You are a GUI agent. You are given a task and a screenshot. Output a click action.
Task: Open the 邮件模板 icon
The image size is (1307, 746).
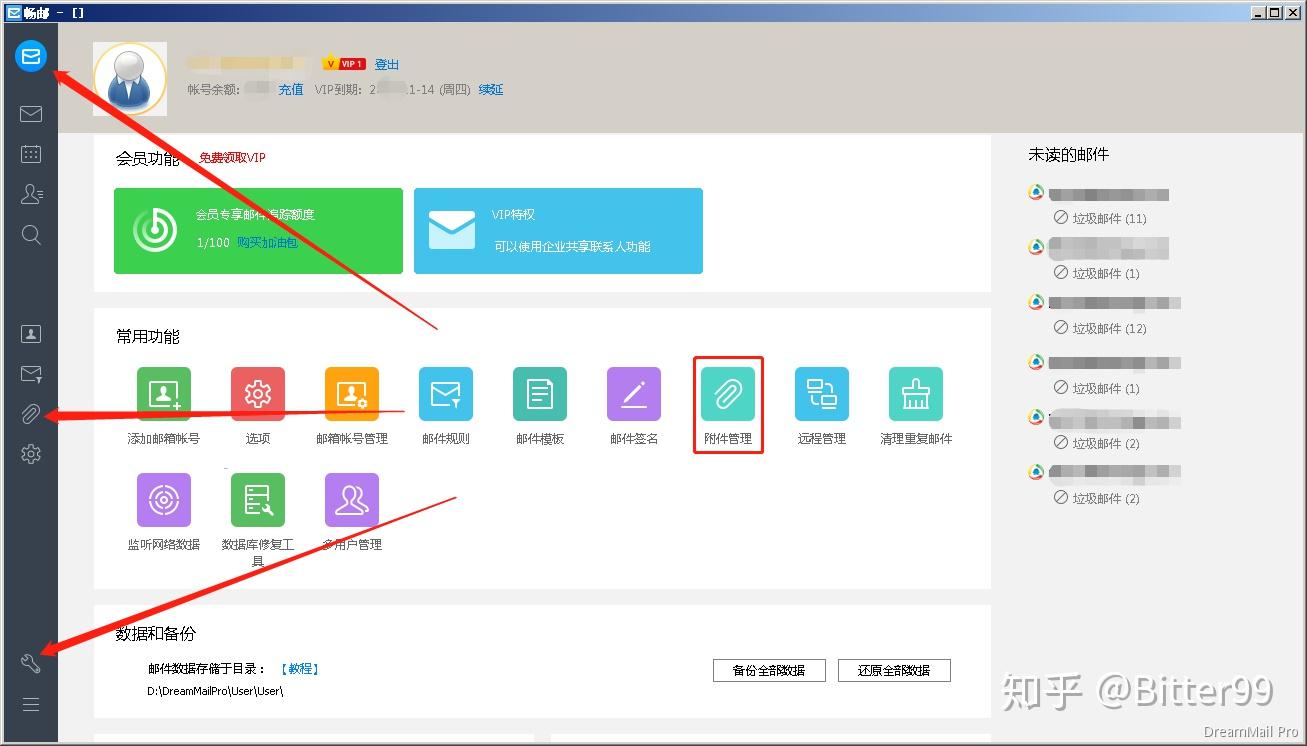[x=540, y=394]
